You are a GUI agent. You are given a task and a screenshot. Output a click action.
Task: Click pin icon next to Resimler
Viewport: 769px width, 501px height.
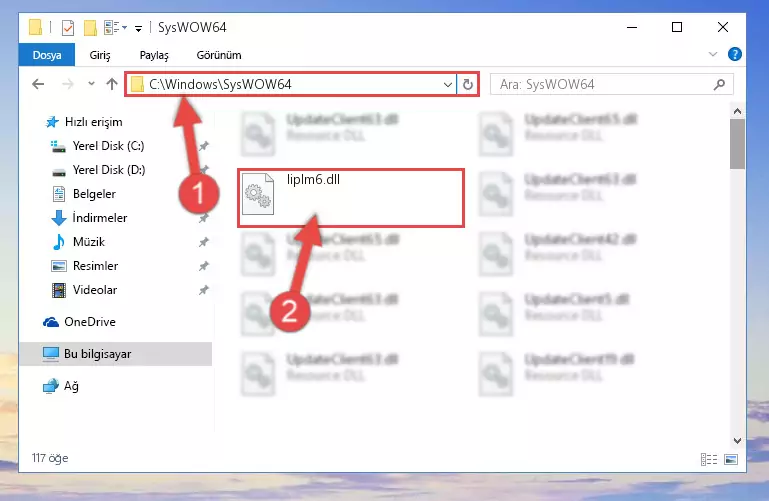[204, 266]
